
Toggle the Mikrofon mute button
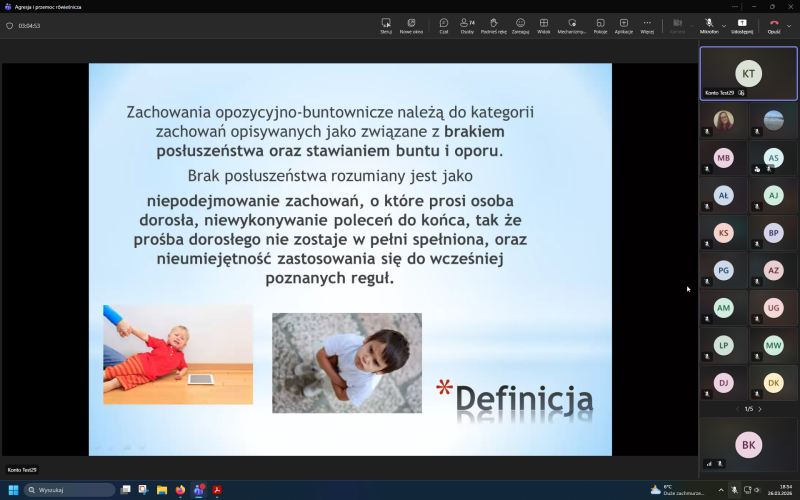coord(708,23)
